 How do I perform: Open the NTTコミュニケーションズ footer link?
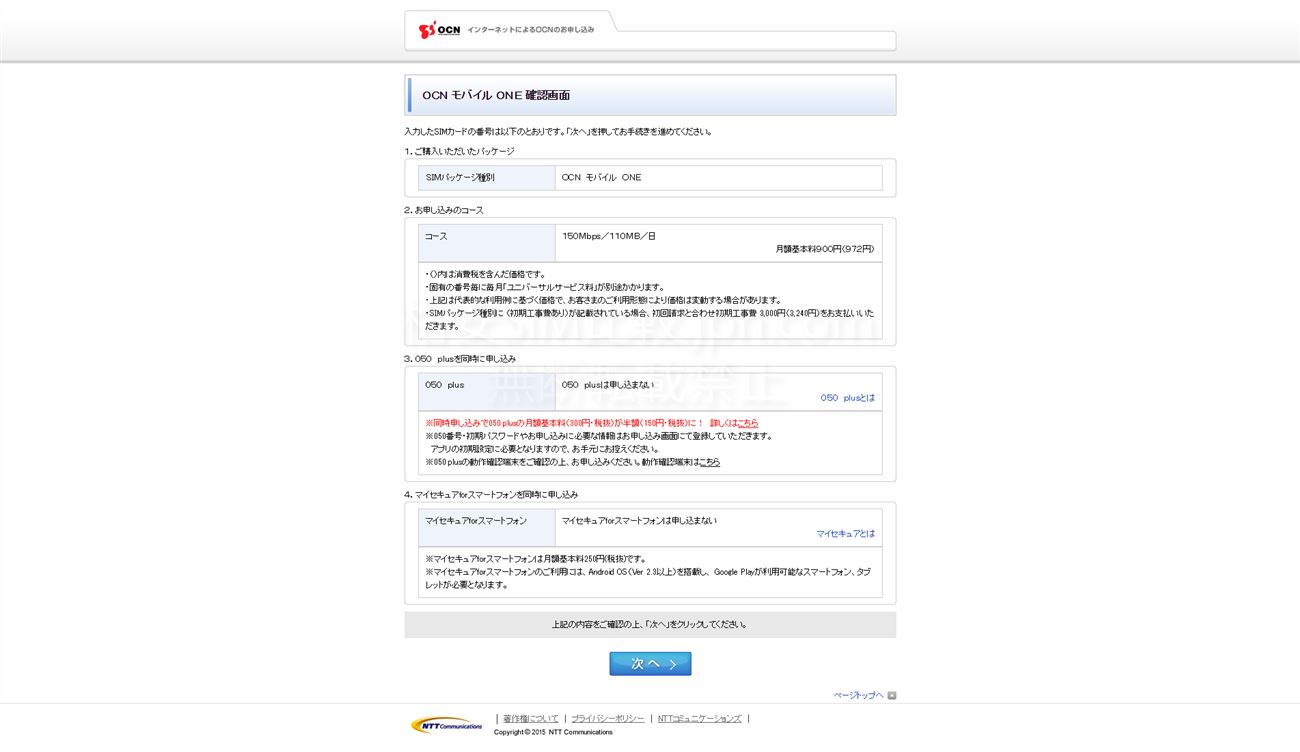point(700,719)
